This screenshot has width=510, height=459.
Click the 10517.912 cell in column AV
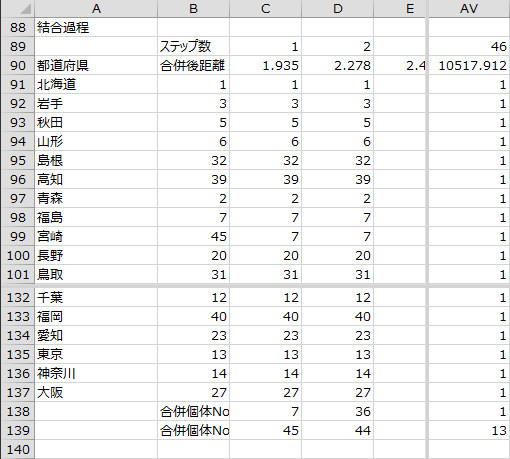tap(469, 65)
